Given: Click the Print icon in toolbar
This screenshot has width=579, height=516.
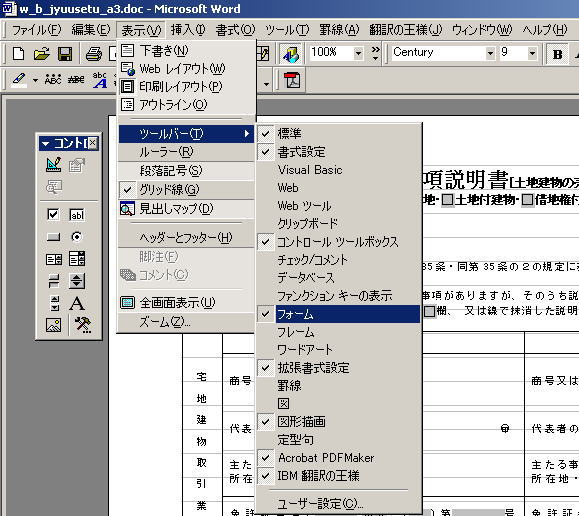Looking at the screenshot, I should click(x=94, y=54).
